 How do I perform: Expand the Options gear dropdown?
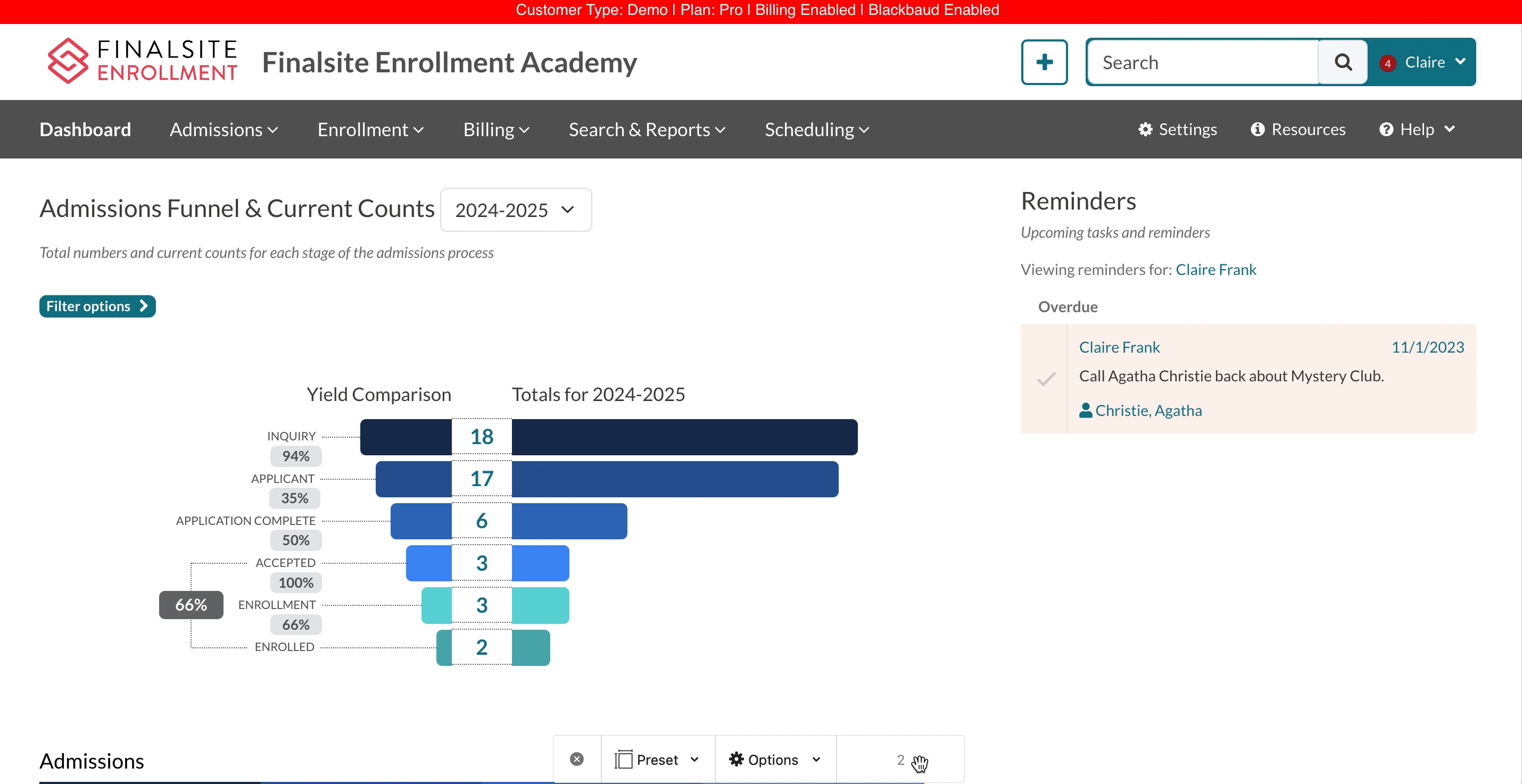coord(775,760)
